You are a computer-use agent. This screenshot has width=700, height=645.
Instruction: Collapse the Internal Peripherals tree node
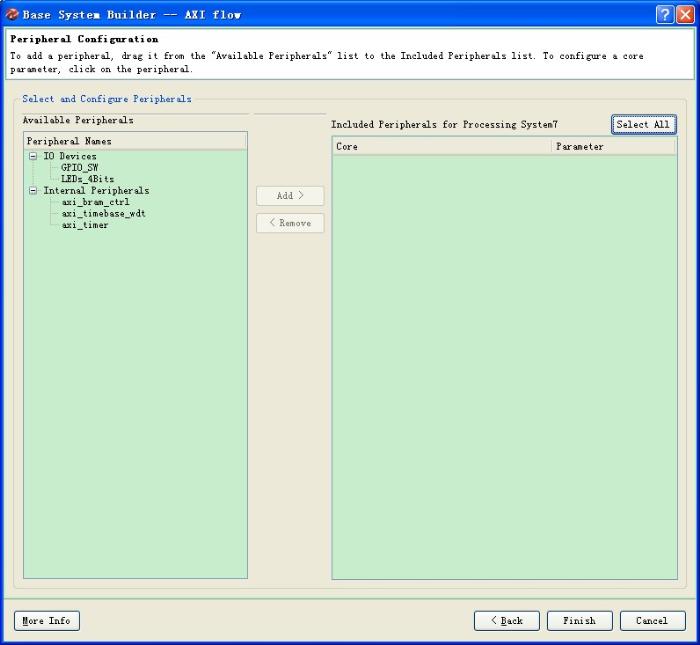(33, 191)
